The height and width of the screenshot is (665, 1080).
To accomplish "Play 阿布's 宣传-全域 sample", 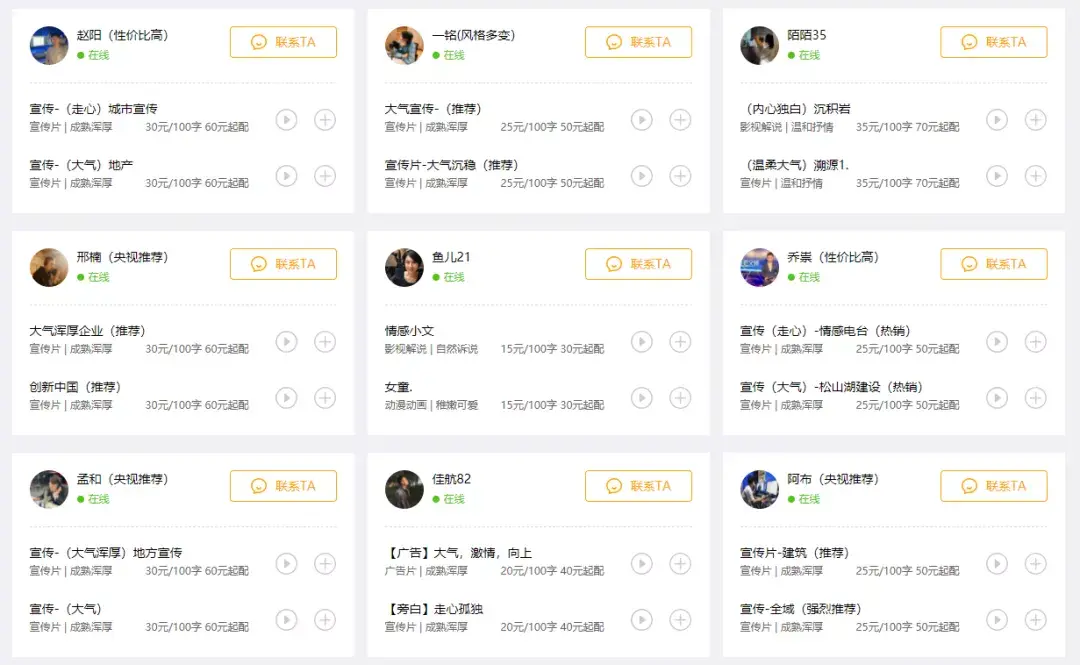I will [x=996, y=619].
